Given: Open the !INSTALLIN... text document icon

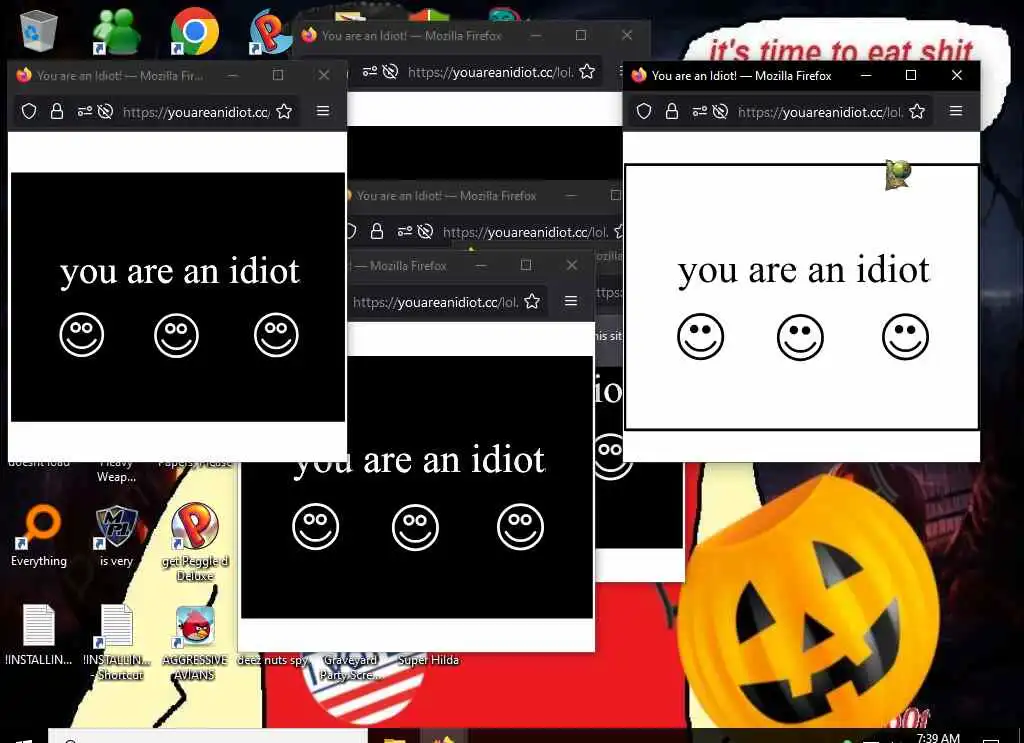Looking at the screenshot, I should click(x=39, y=633).
